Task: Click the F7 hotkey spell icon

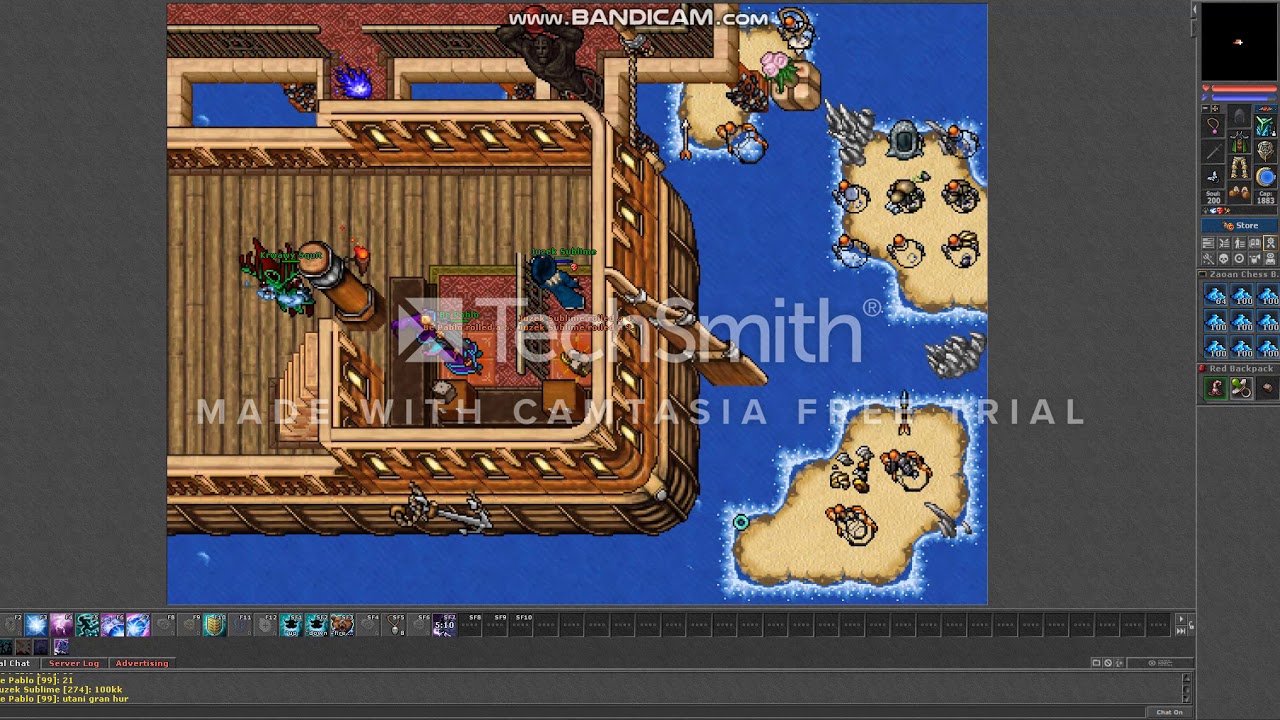Action: (138, 626)
